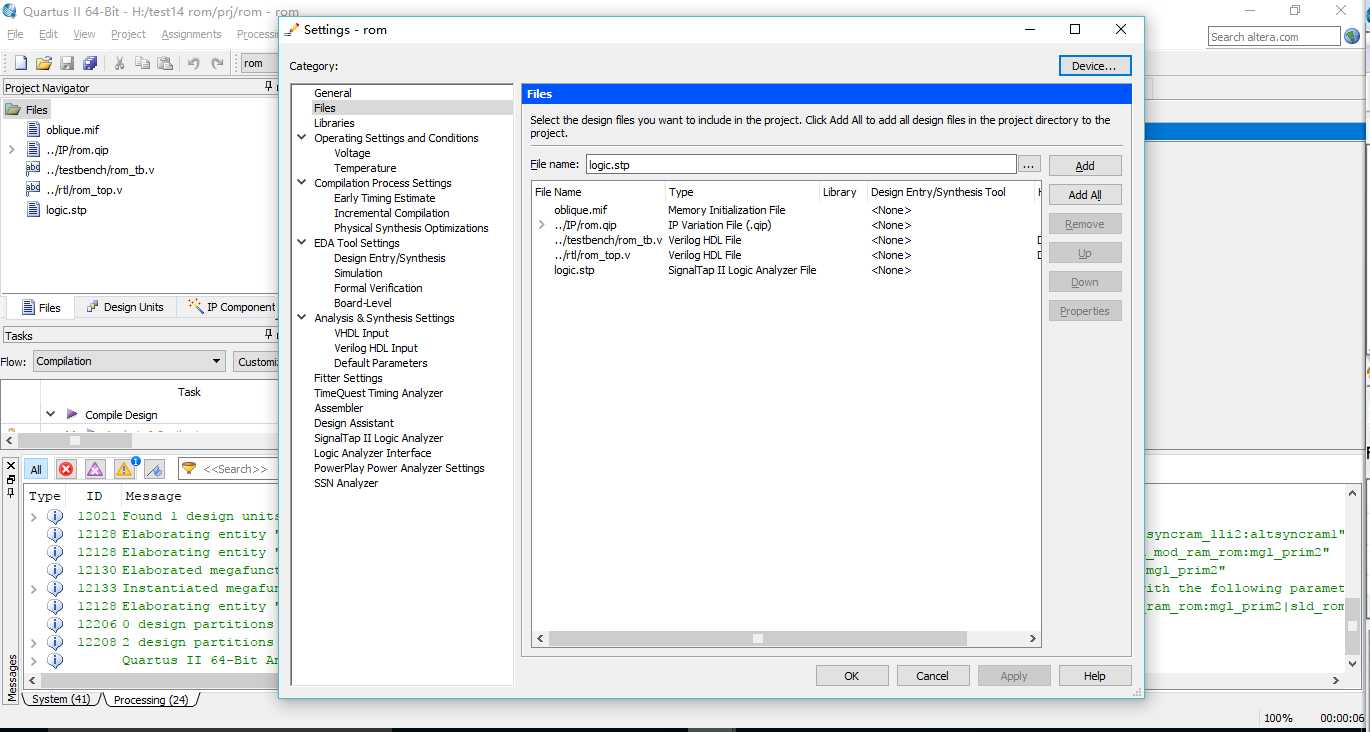The image size is (1370, 732).
Task: Click the Add All button
Action: click(x=1085, y=195)
